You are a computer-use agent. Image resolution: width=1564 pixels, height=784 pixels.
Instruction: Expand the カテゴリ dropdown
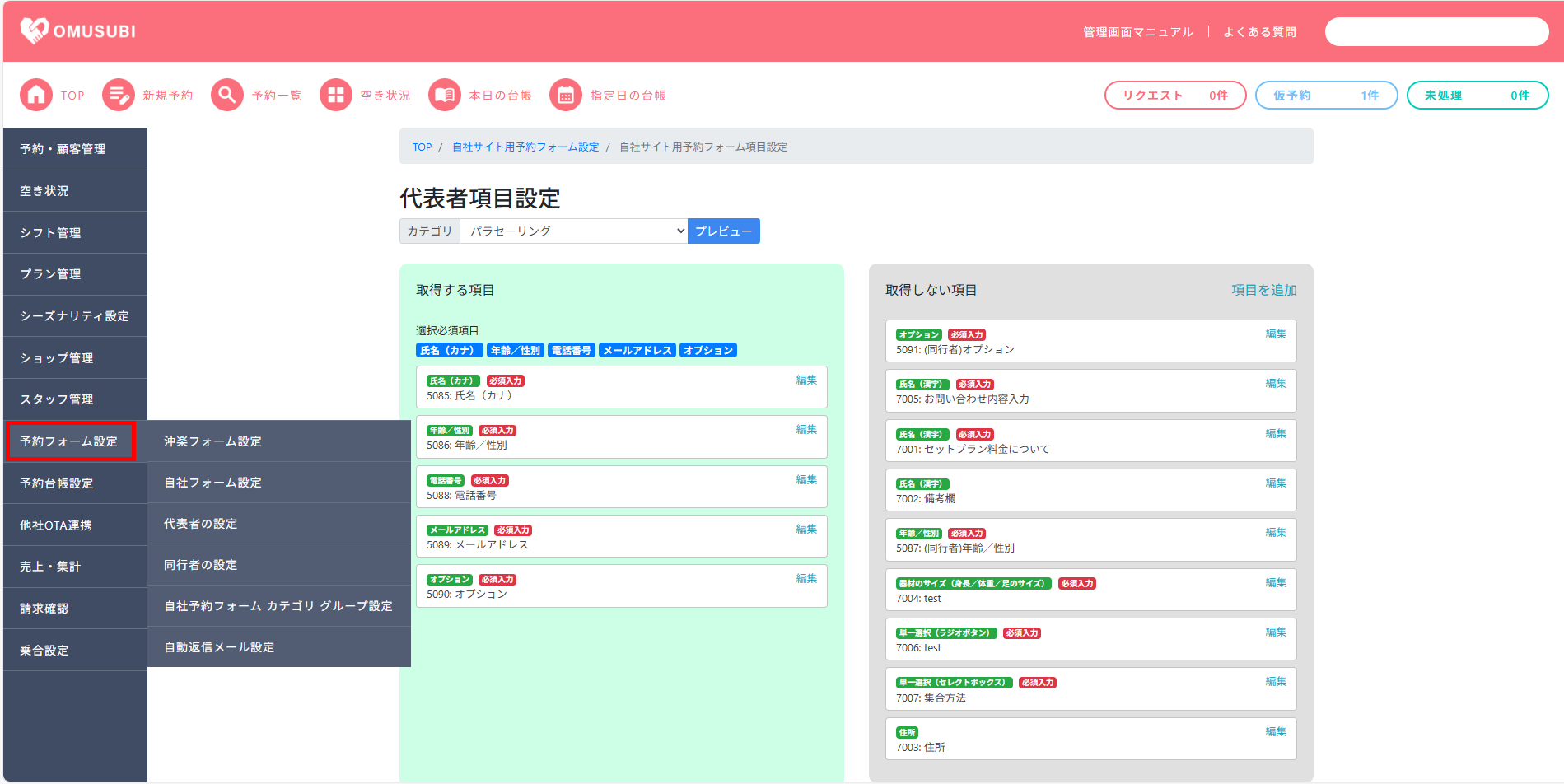click(573, 231)
